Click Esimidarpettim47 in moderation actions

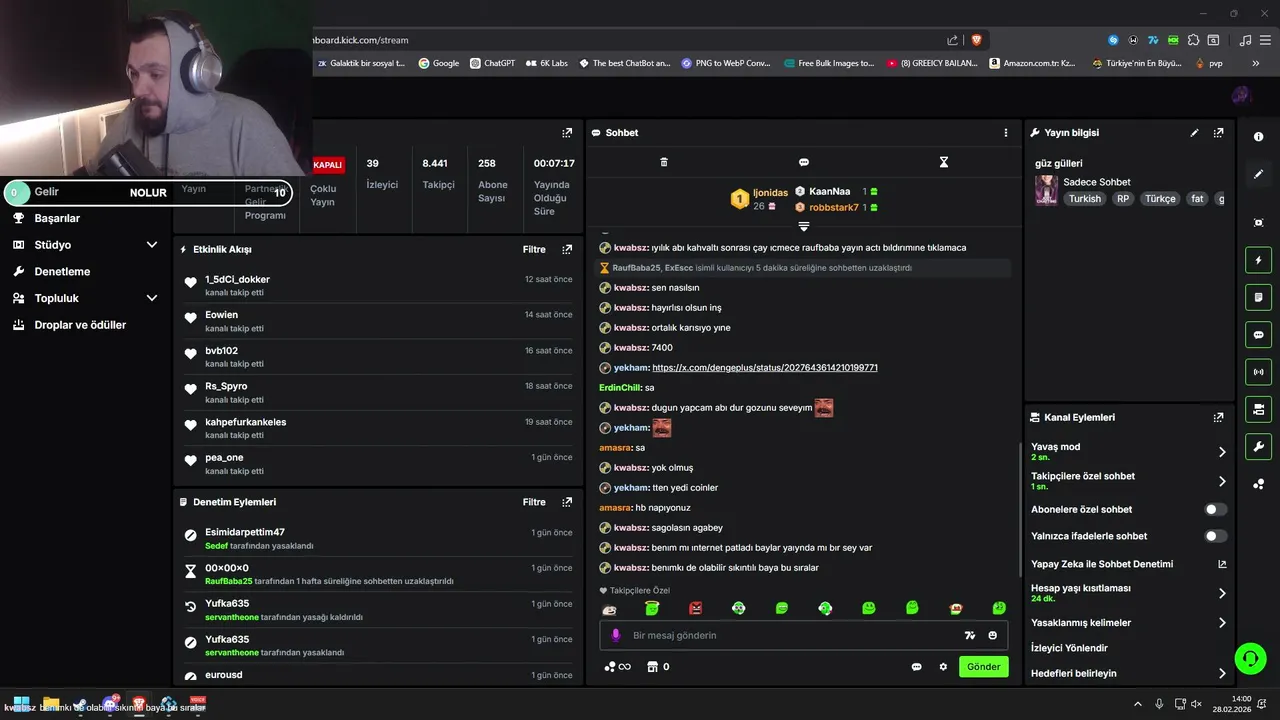tap(245, 532)
